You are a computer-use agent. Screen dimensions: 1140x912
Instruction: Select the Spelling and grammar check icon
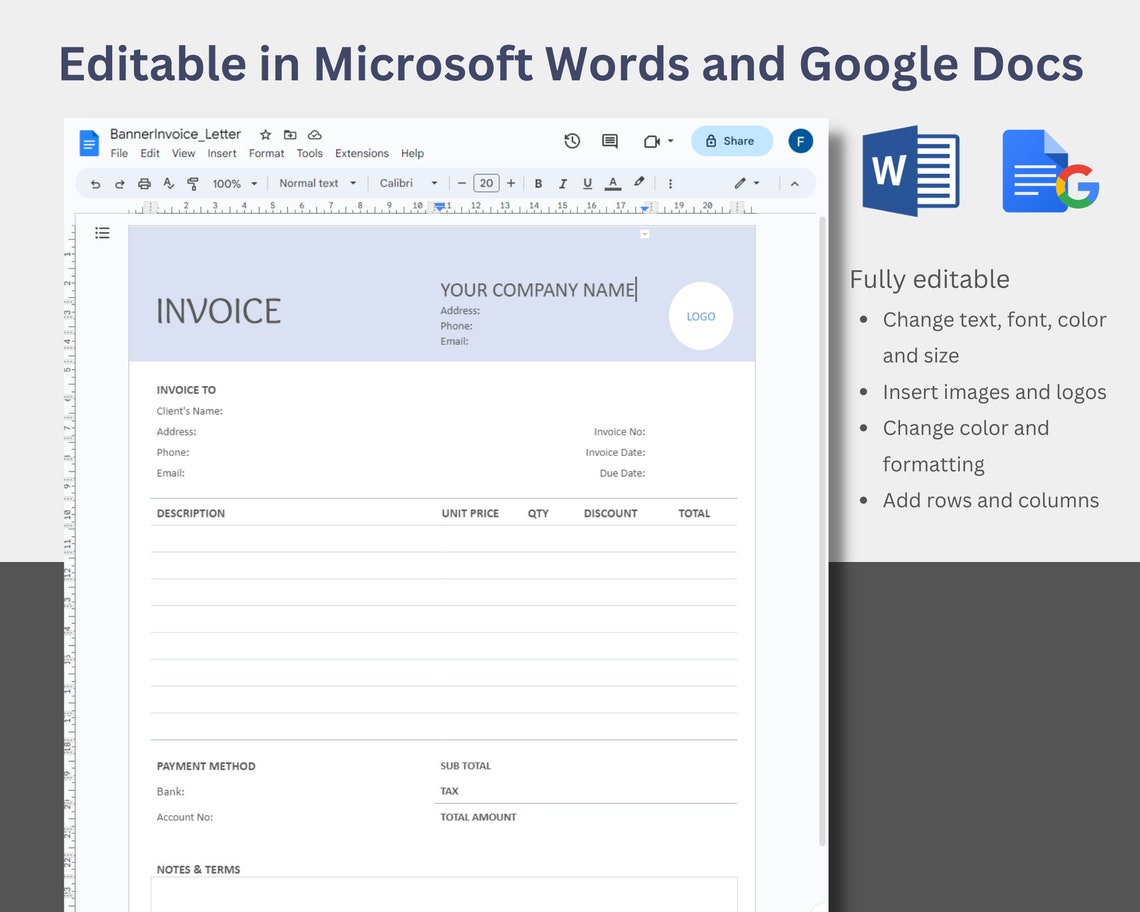tap(168, 183)
